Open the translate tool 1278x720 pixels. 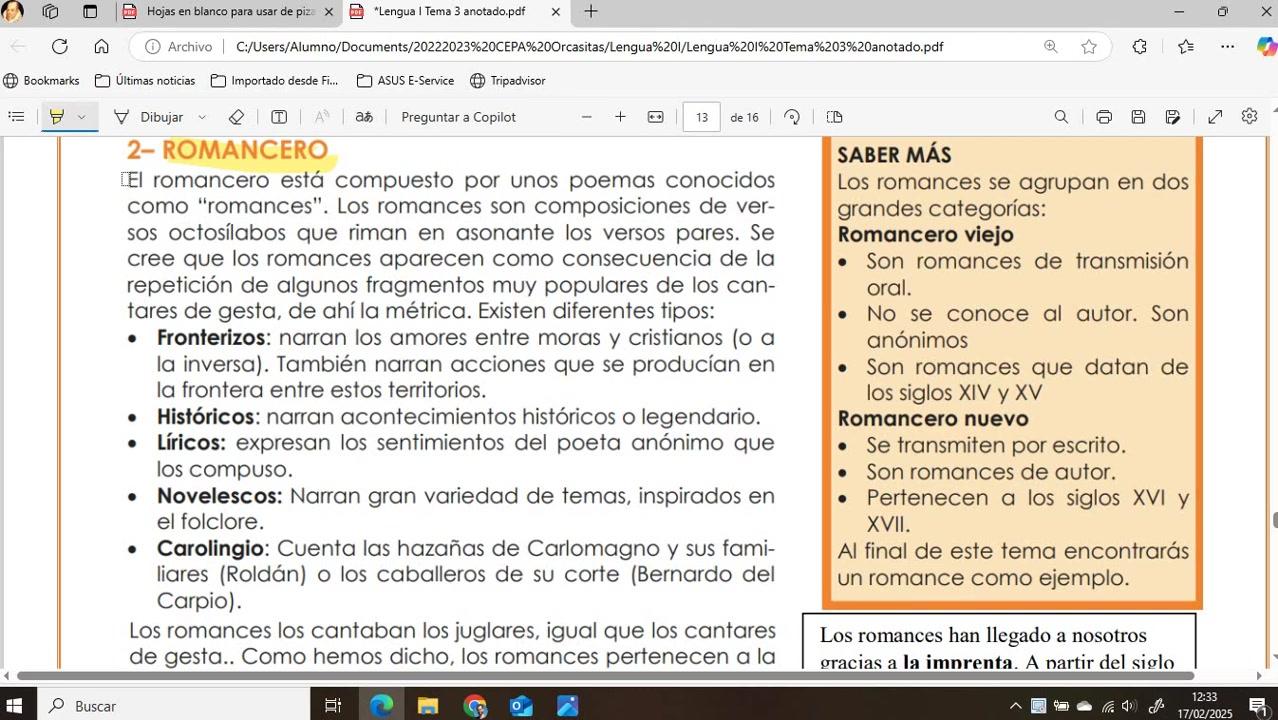click(x=364, y=117)
